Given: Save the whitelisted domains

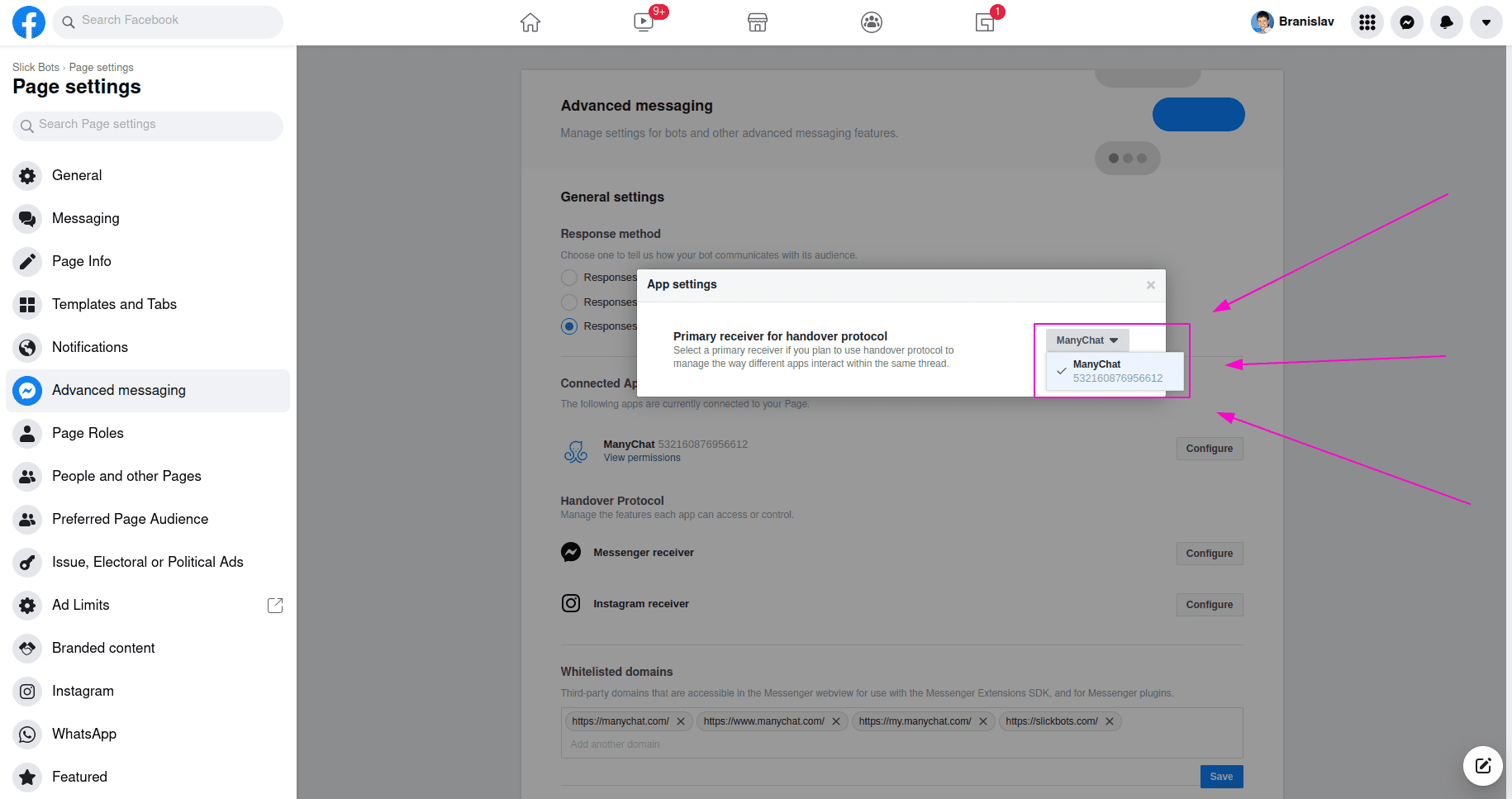Looking at the screenshot, I should coord(1221,777).
